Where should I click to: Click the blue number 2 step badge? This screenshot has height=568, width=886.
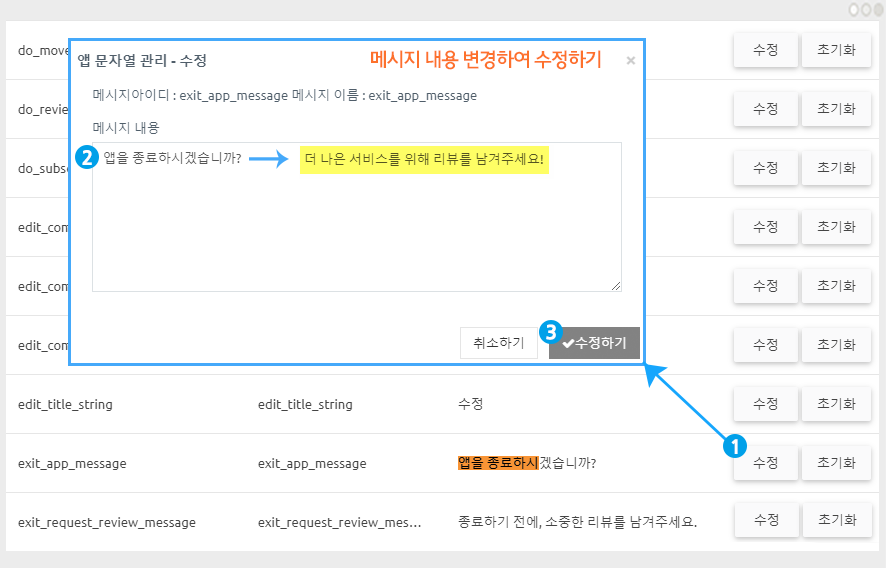[x=88, y=158]
